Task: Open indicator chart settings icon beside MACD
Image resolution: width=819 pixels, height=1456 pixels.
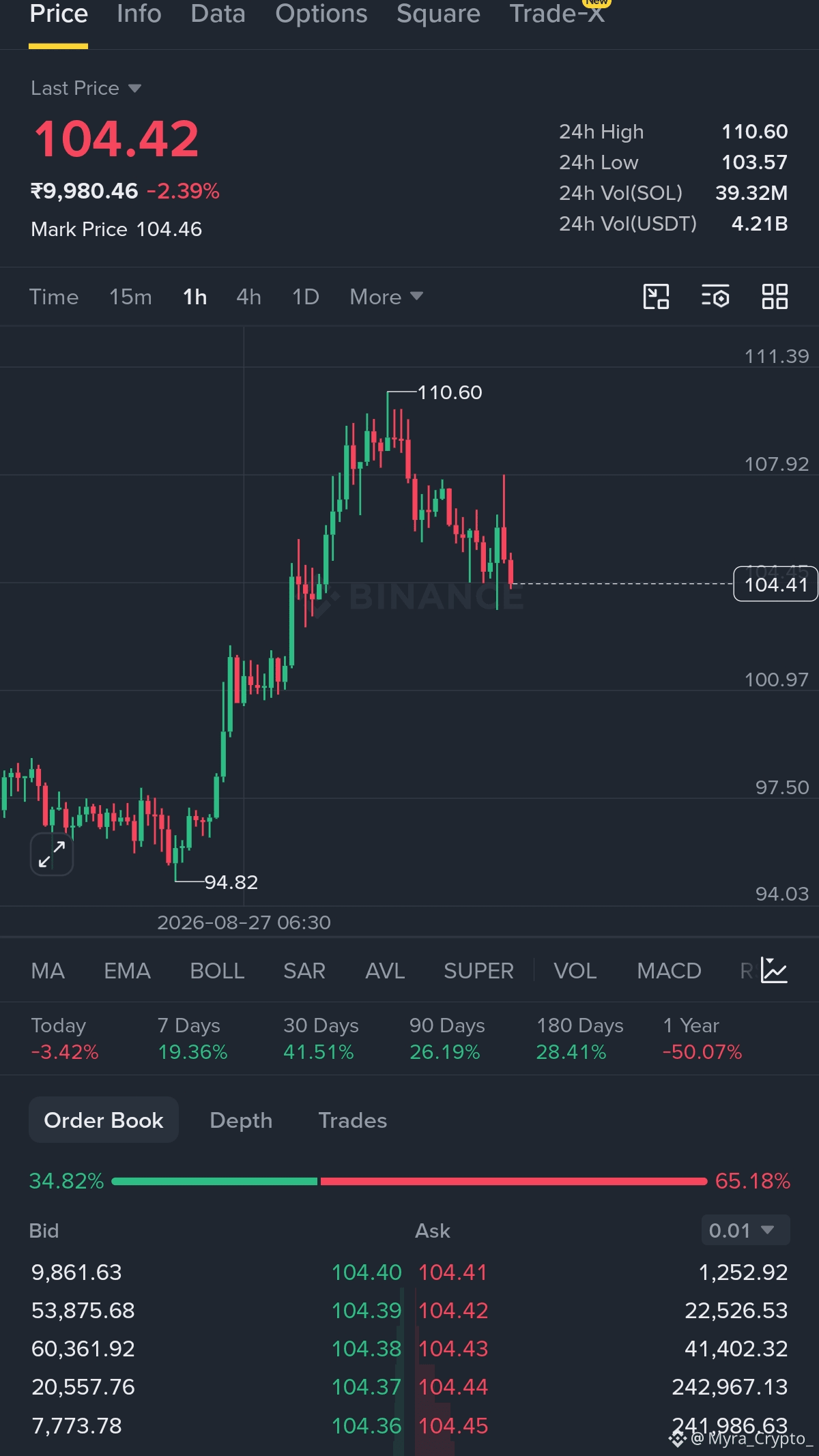Action: pyautogui.click(x=775, y=970)
